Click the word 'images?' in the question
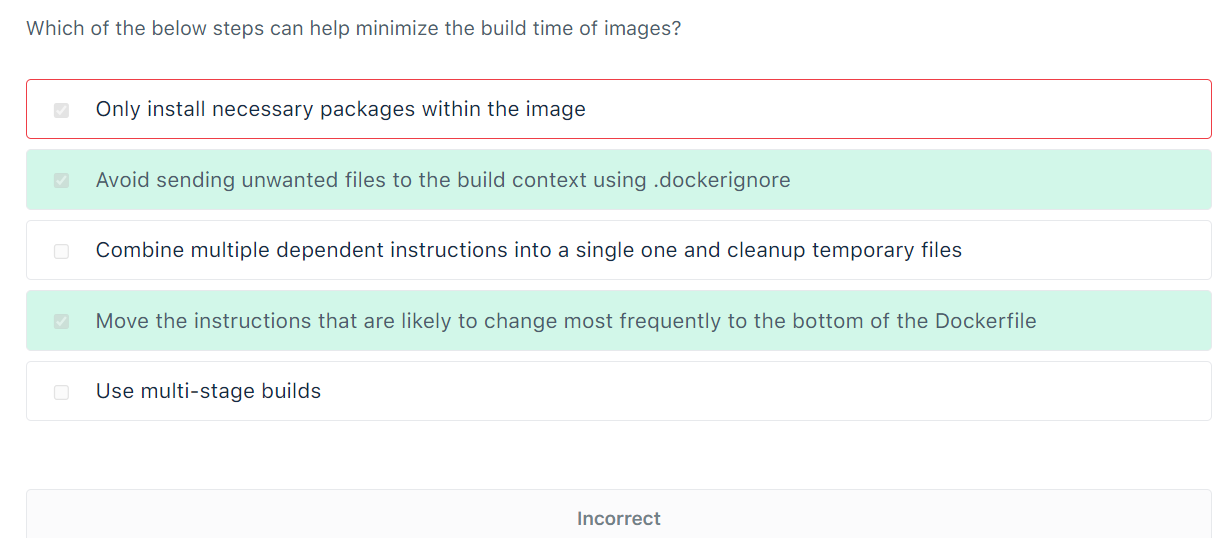1215x538 pixels. tap(645, 28)
